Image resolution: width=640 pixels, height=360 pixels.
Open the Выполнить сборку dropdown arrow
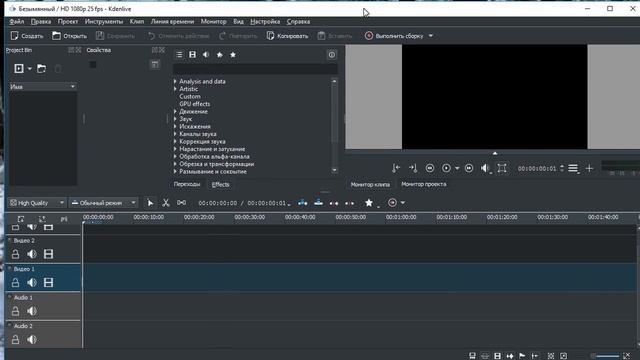[431, 36]
